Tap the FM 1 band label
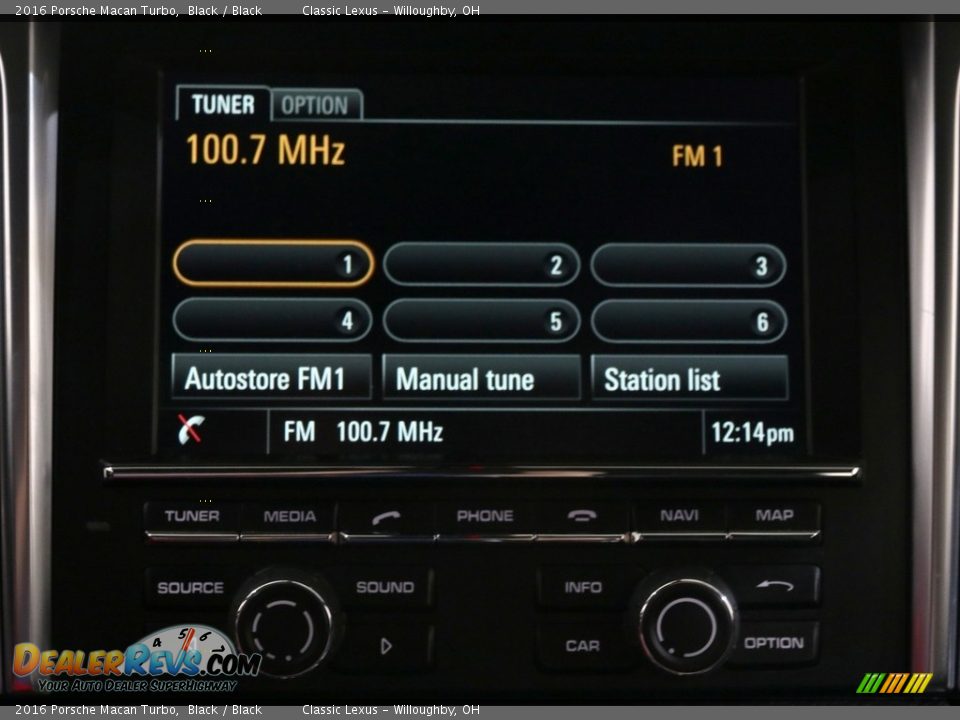 (x=697, y=156)
